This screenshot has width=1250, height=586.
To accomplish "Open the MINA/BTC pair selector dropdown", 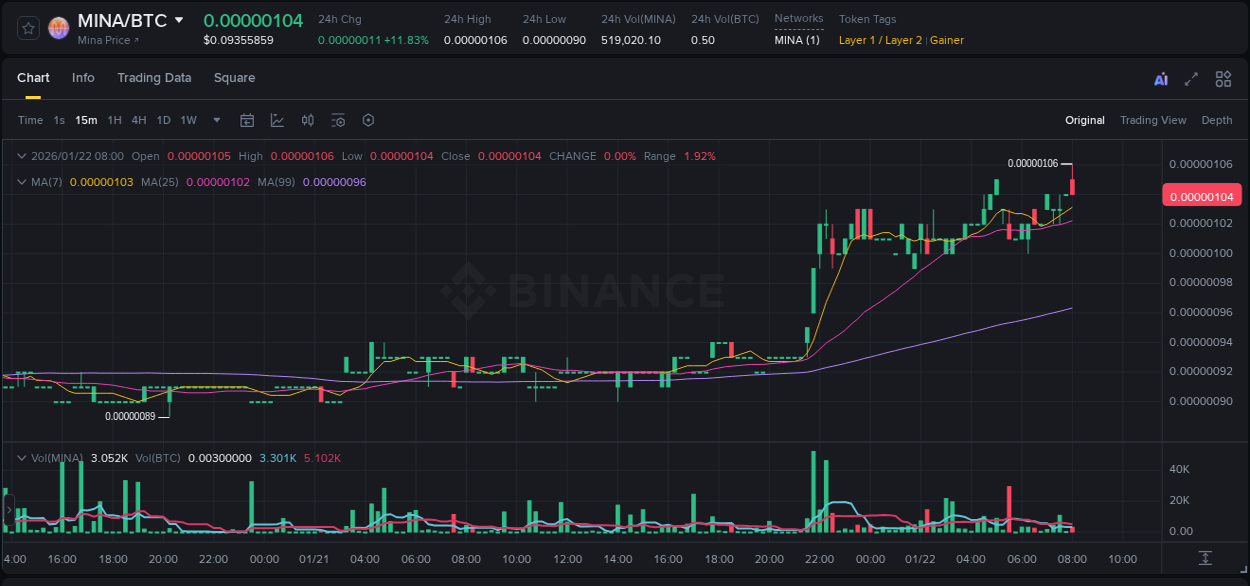I will (180, 19).
